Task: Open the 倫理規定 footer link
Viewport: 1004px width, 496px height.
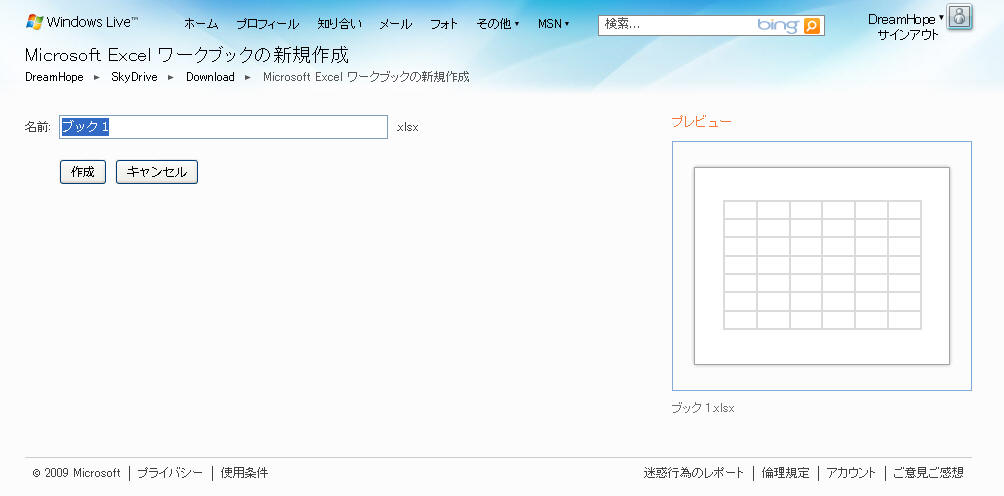Action: (x=786, y=473)
